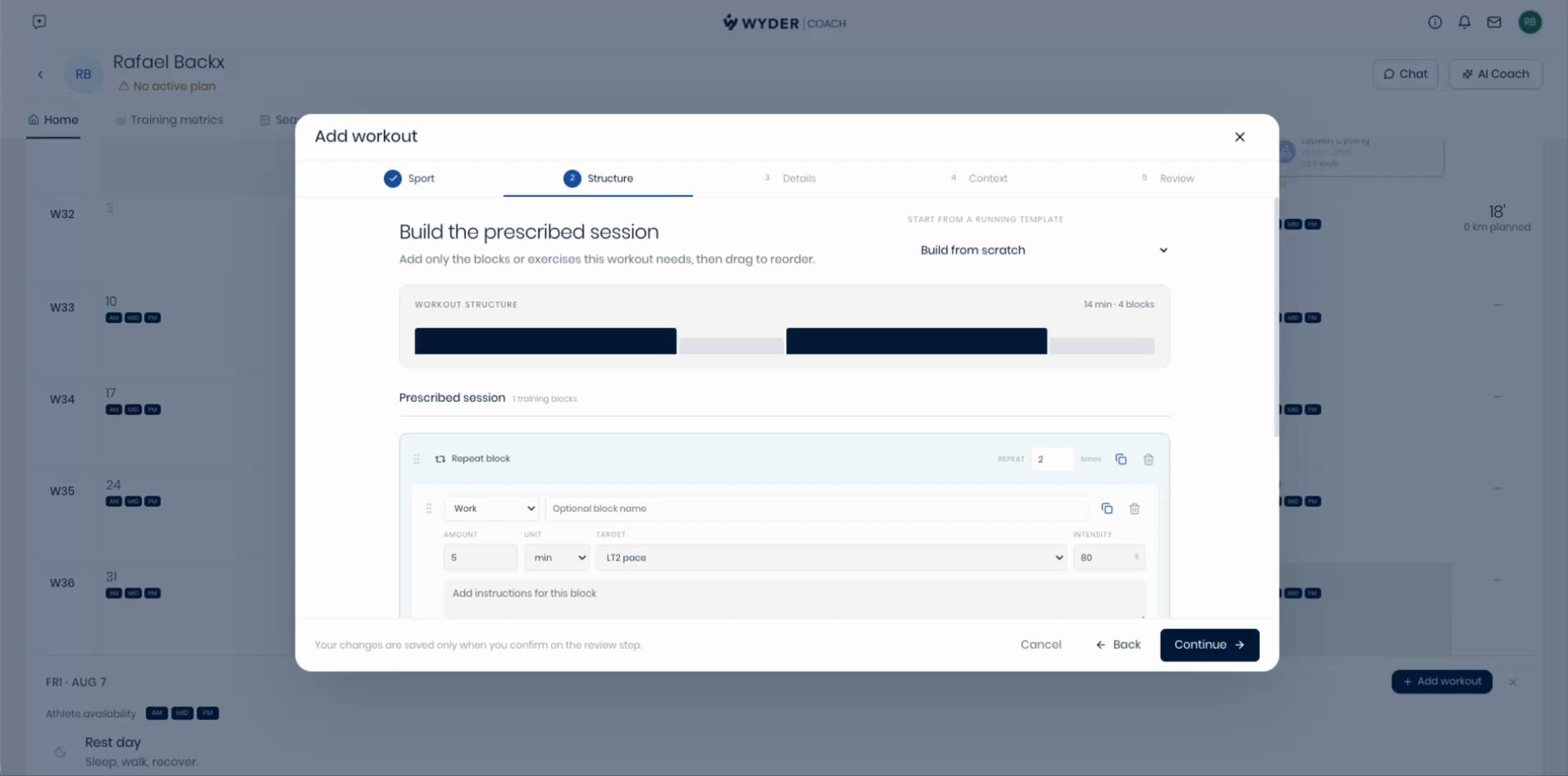This screenshot has width=1568, height=776.
Task: Delete the Work block
Action: pyautogui.click(x=1134, y=509)
